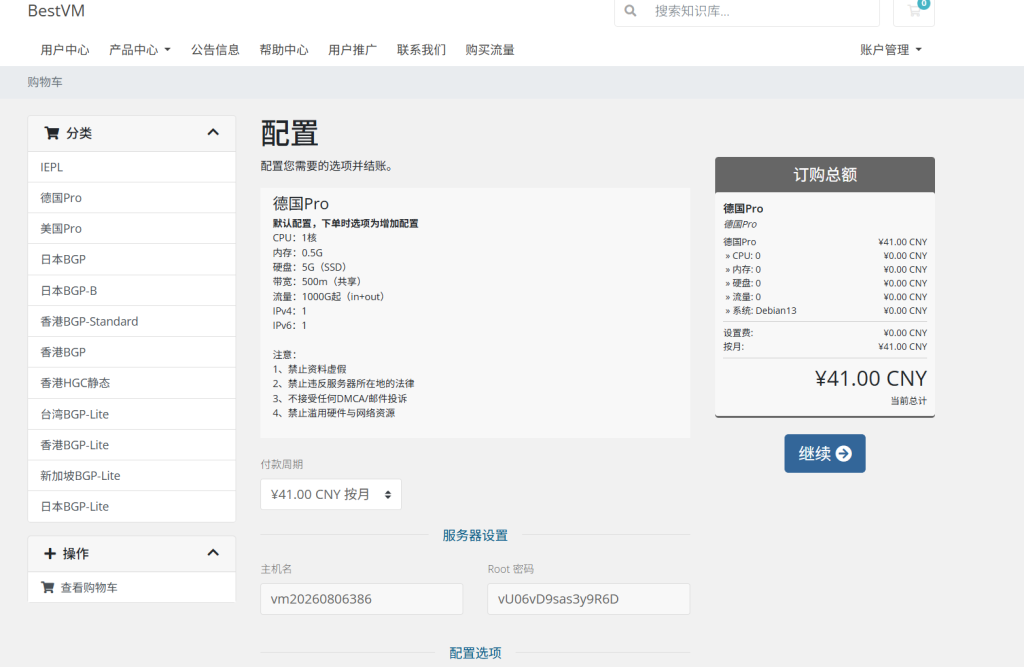Select 香港BGP-Standard category

point(132,321)
